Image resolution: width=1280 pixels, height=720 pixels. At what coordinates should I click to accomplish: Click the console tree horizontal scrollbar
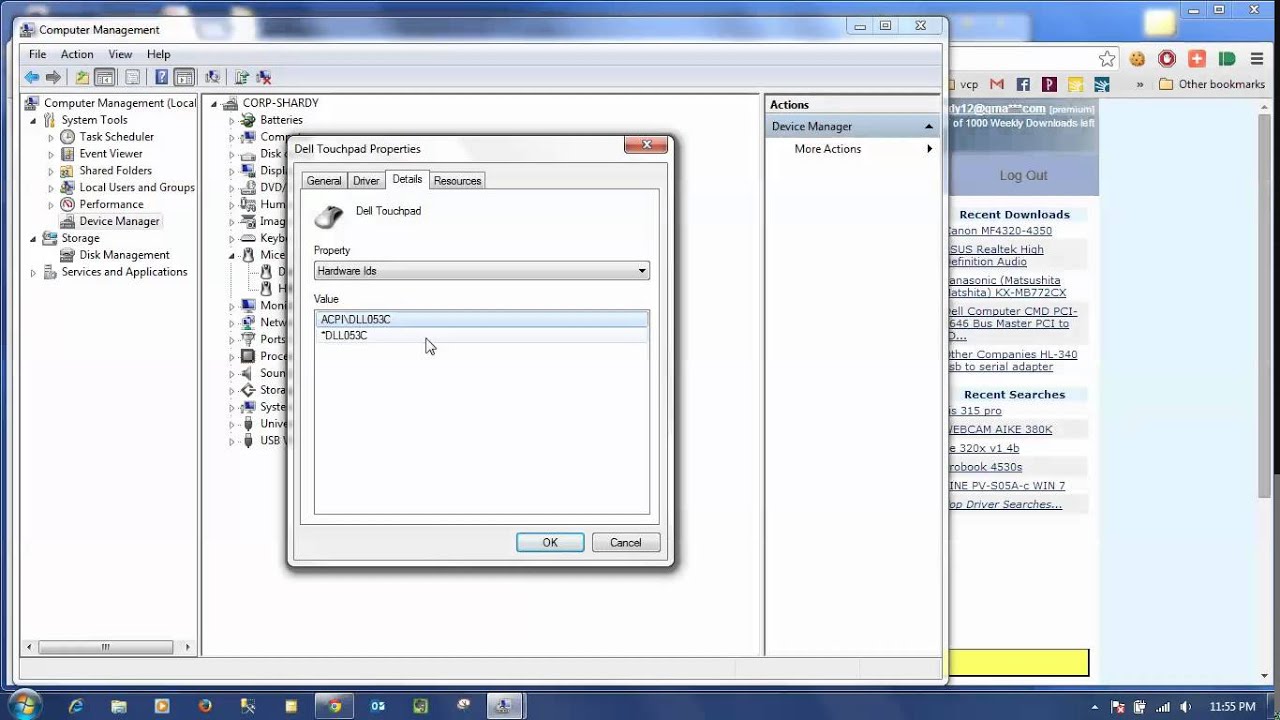click(105, 647)
